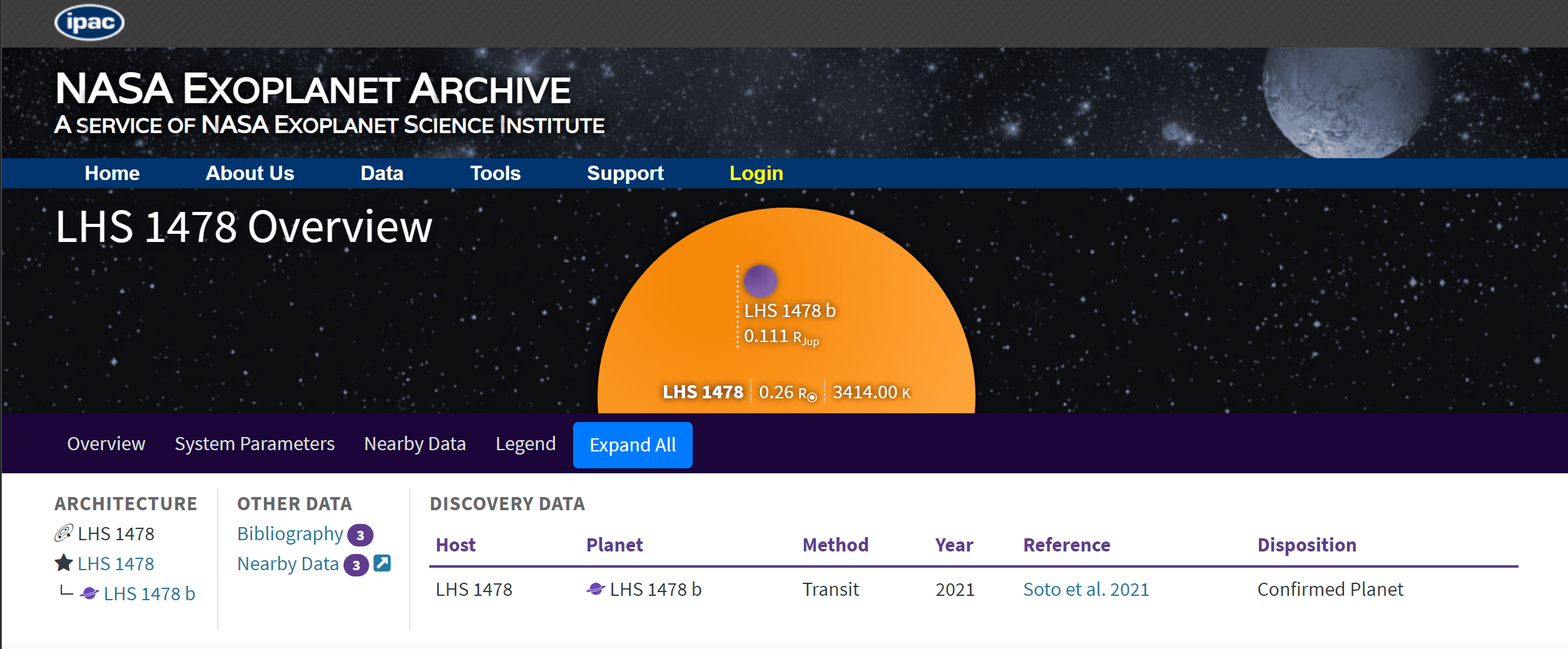The width and height of the screenshot is (1568, 649).
Task: Click the LHS 1478 Overview heading
Action: [x=244, y=226]
